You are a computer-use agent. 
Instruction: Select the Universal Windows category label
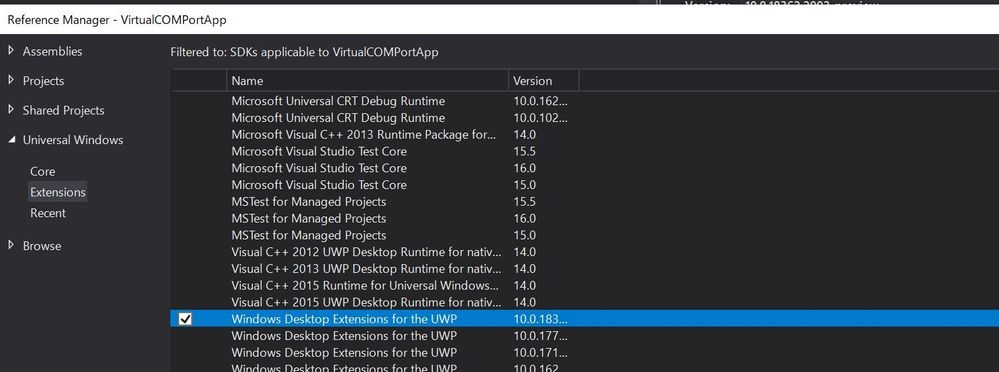[73, 140]
